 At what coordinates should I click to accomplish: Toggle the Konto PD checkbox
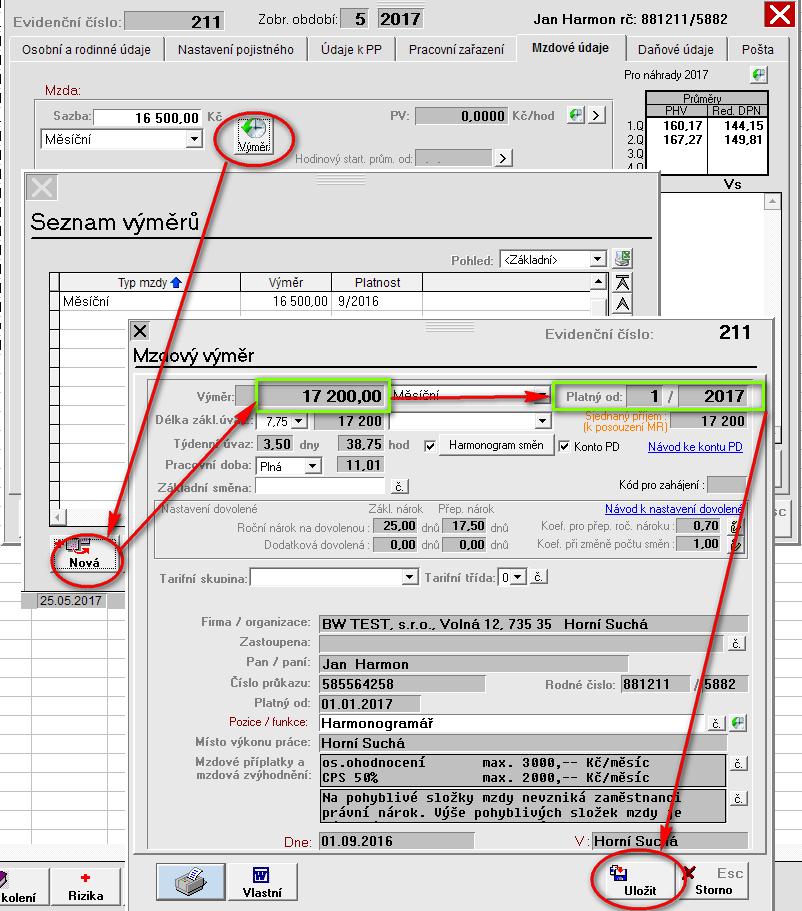click(x=564, y=447)
